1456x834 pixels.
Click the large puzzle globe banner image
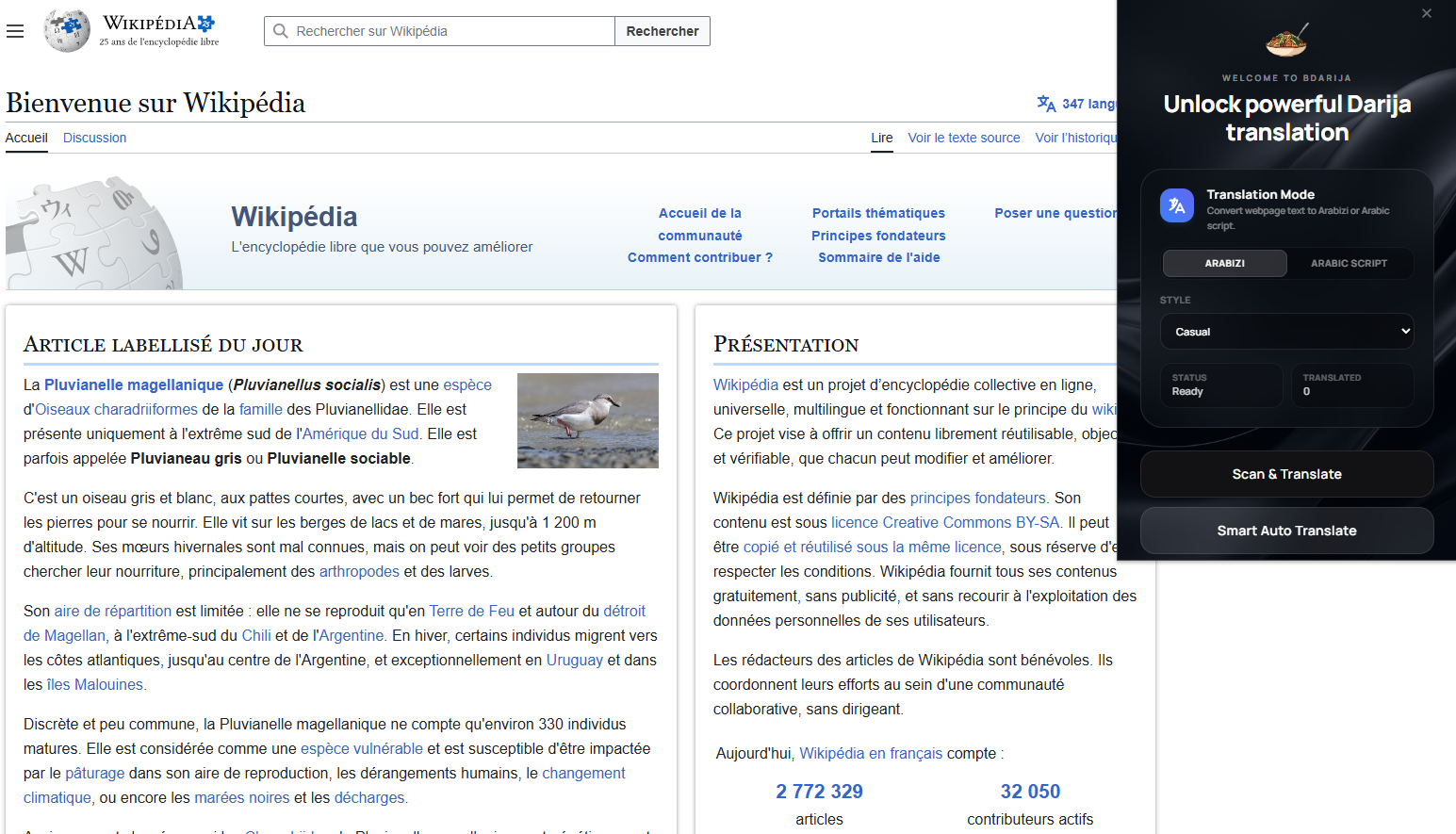coord(94,233)
